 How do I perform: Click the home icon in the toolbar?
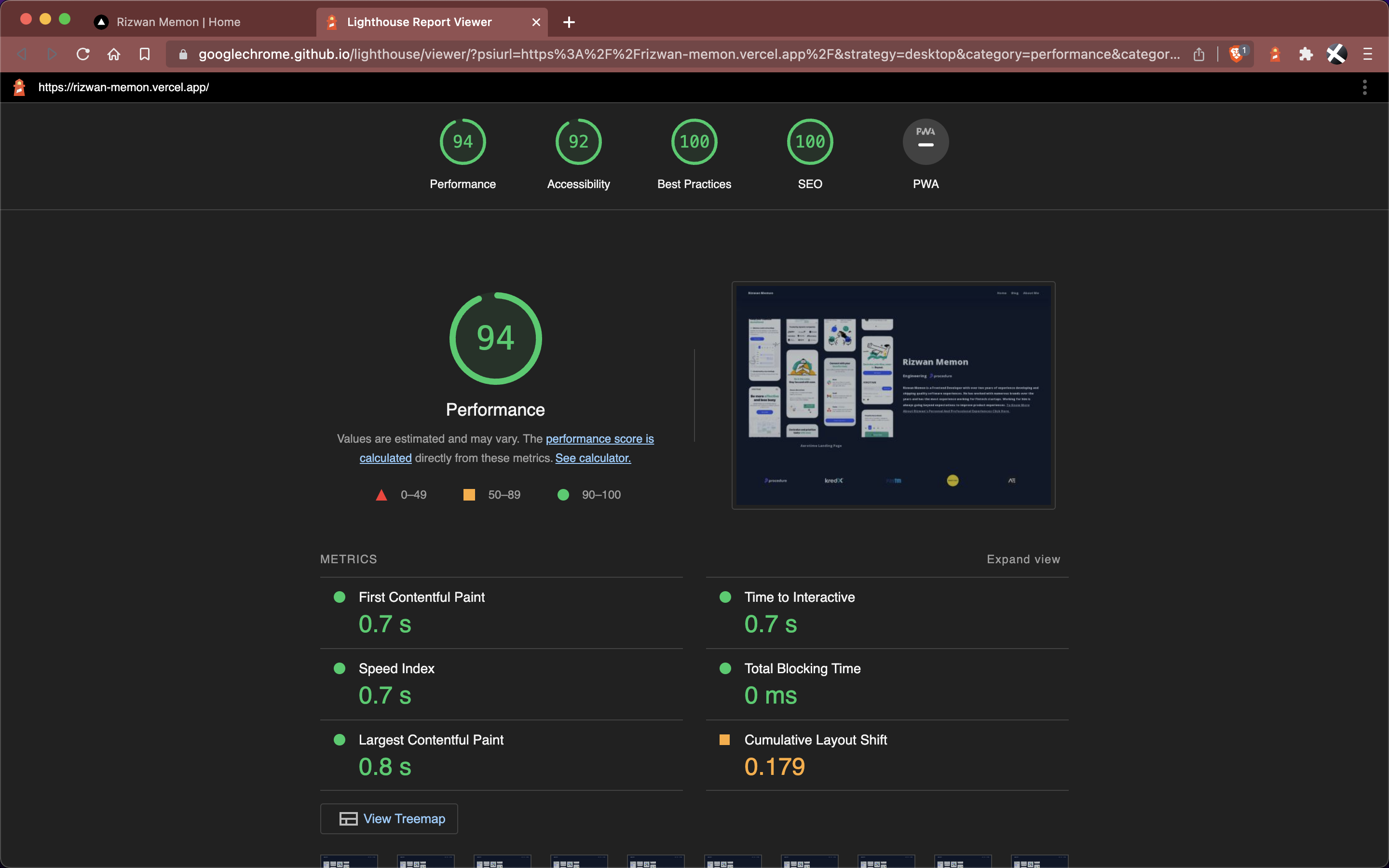pyautogui.click(x=114, y=54)
